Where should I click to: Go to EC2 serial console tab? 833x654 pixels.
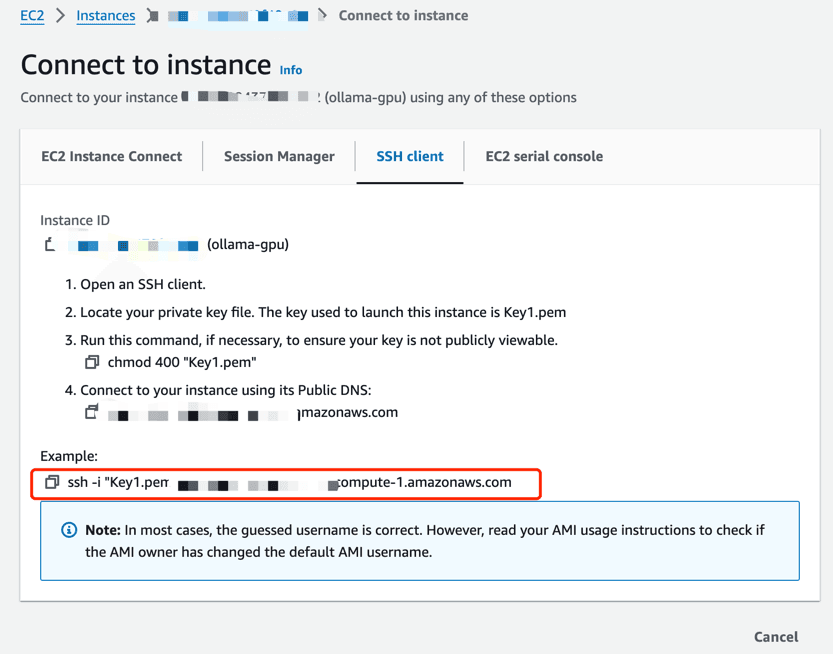544,156
